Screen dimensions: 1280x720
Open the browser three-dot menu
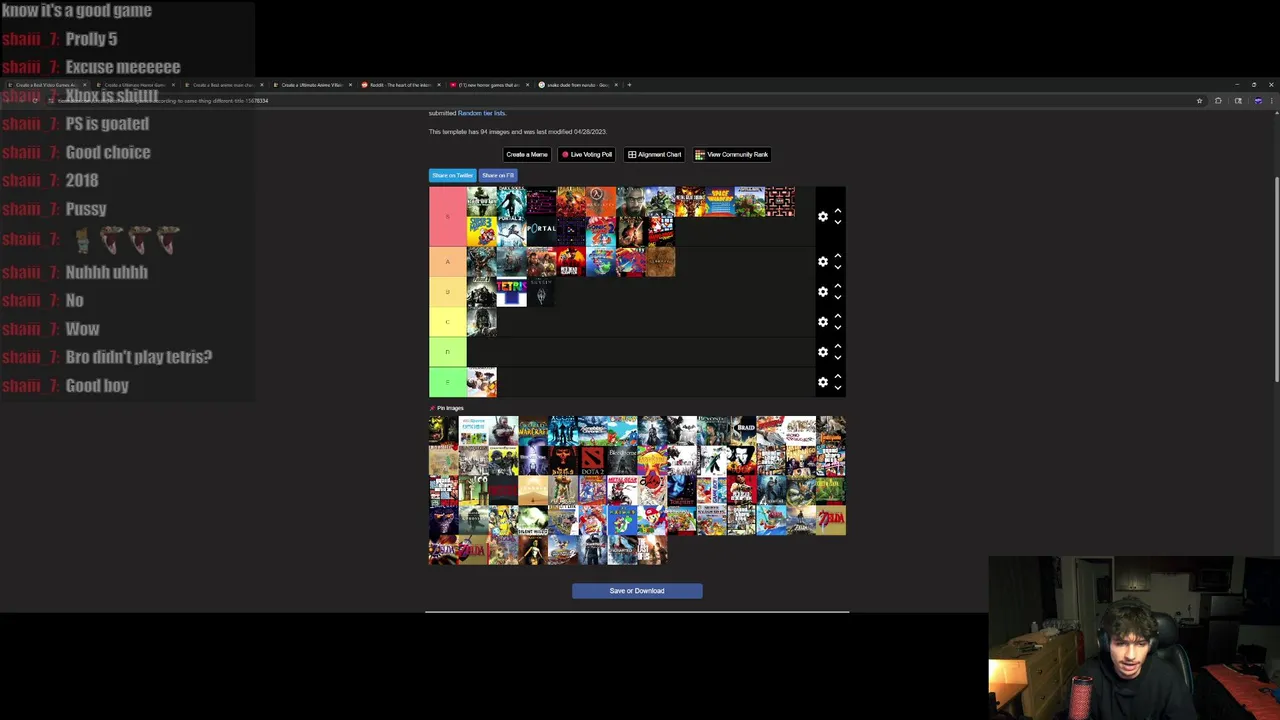(1271, 100)
